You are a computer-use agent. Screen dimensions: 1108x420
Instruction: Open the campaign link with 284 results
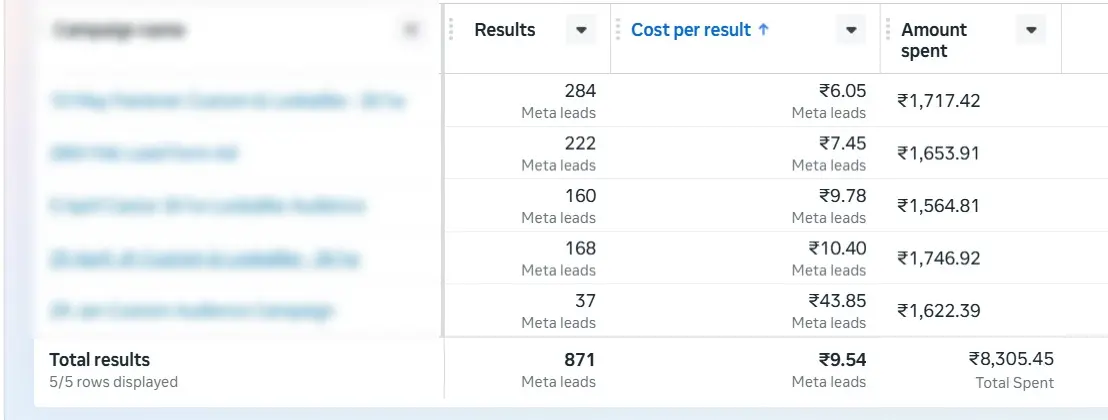pos(228,101)
